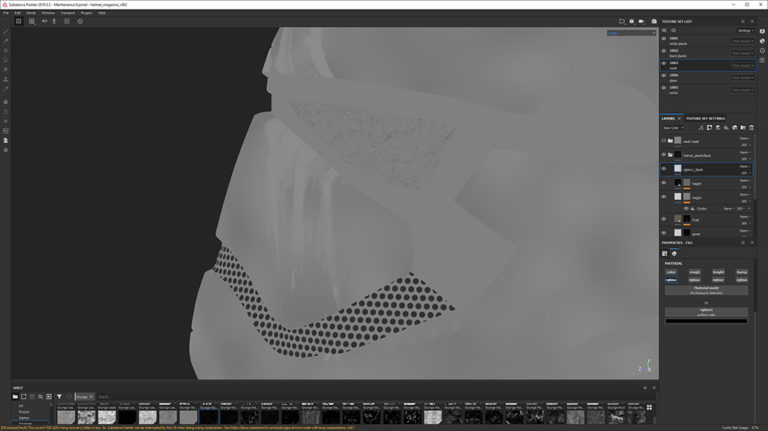
Task: Open viewport channel dropdown at top-right
Action: (631, 33)
